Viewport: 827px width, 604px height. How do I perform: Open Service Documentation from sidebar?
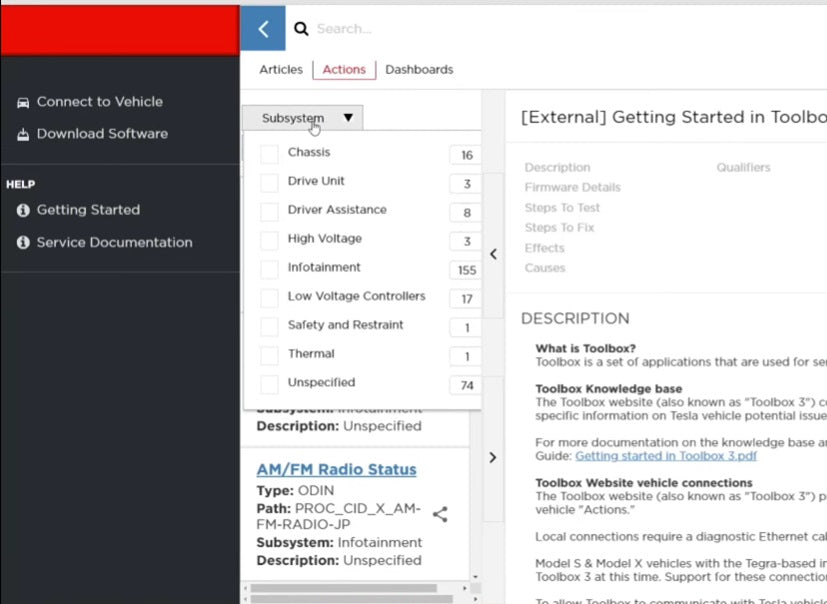114,243
